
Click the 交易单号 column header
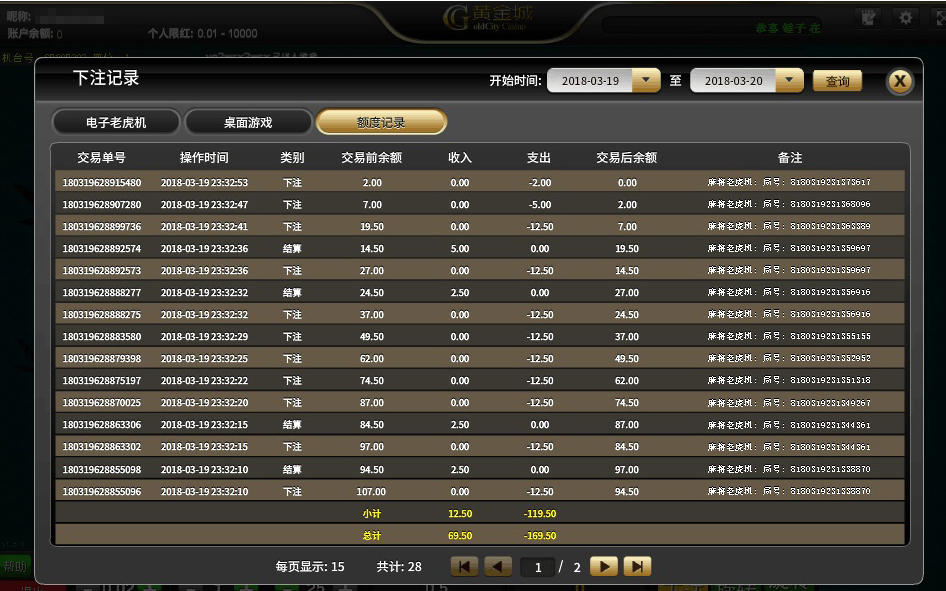101,157
